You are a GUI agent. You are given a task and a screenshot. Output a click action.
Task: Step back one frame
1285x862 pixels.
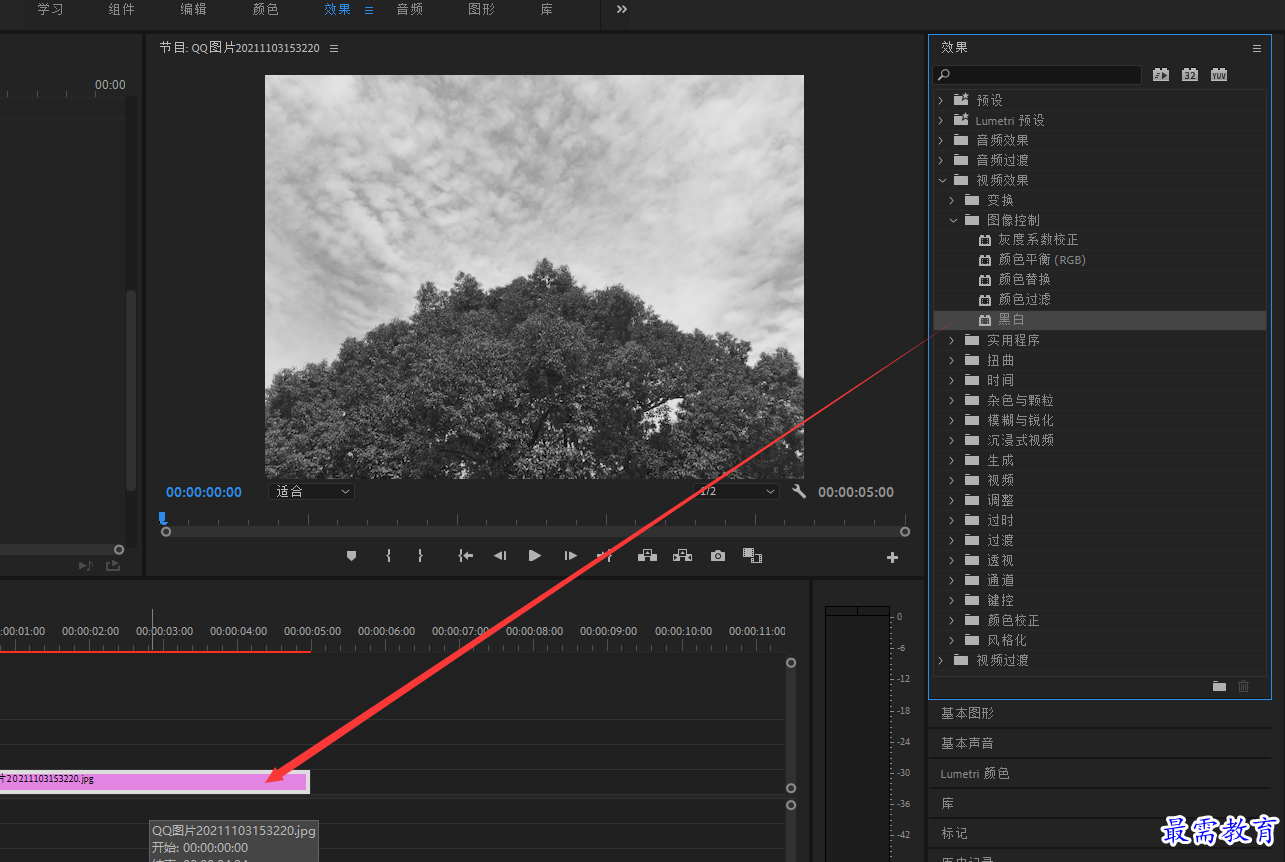click(x=500, y=556)
